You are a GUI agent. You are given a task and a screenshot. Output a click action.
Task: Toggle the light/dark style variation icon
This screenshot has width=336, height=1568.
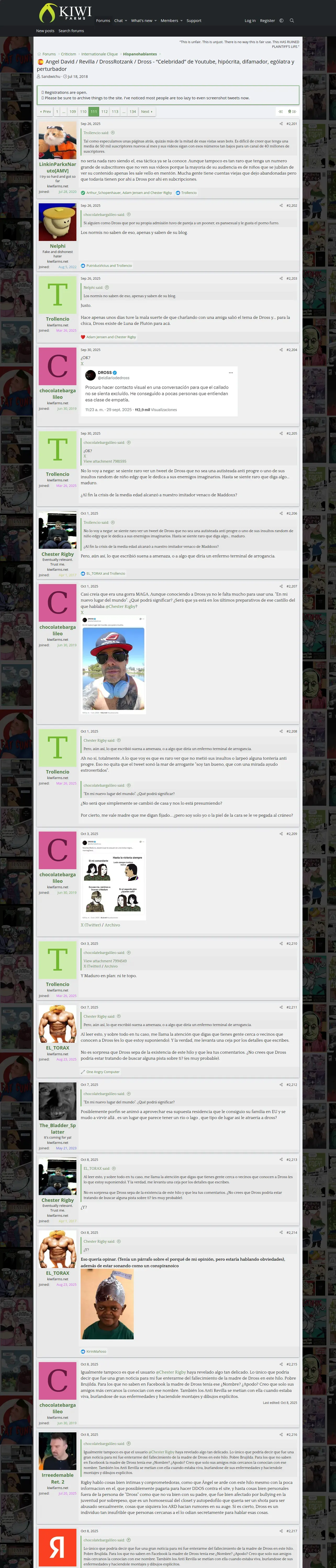[281, 21]
